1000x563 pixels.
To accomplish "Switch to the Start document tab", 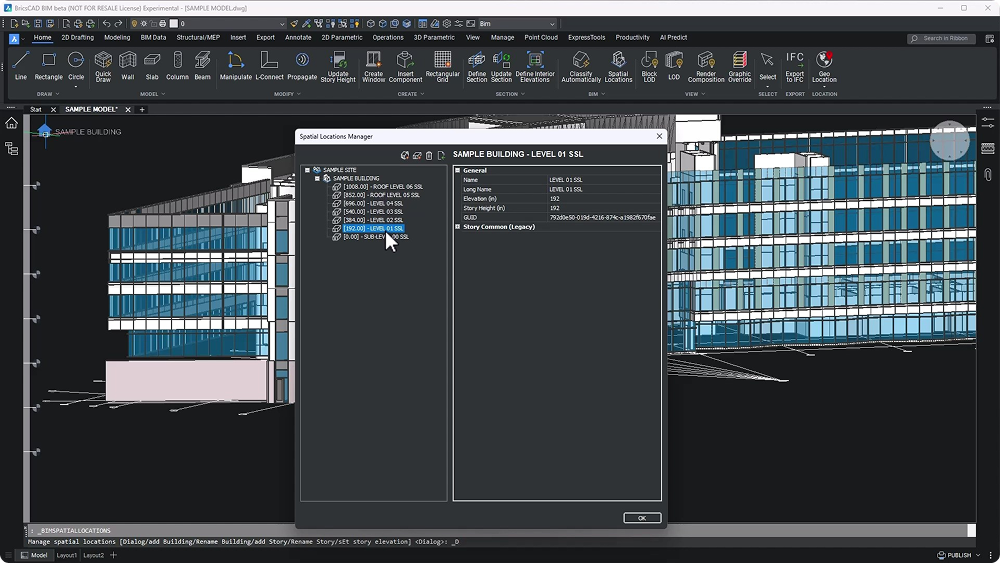I will coord(36,110).
